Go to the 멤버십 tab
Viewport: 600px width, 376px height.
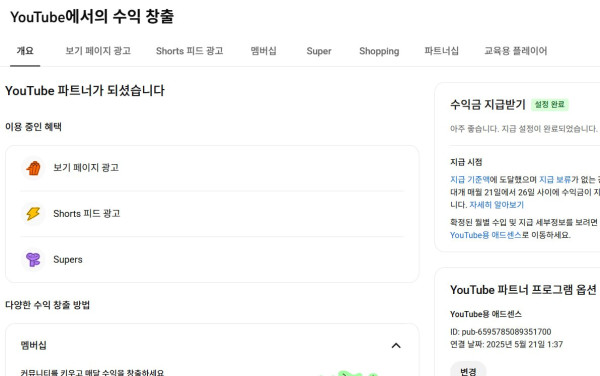(263, 51)
